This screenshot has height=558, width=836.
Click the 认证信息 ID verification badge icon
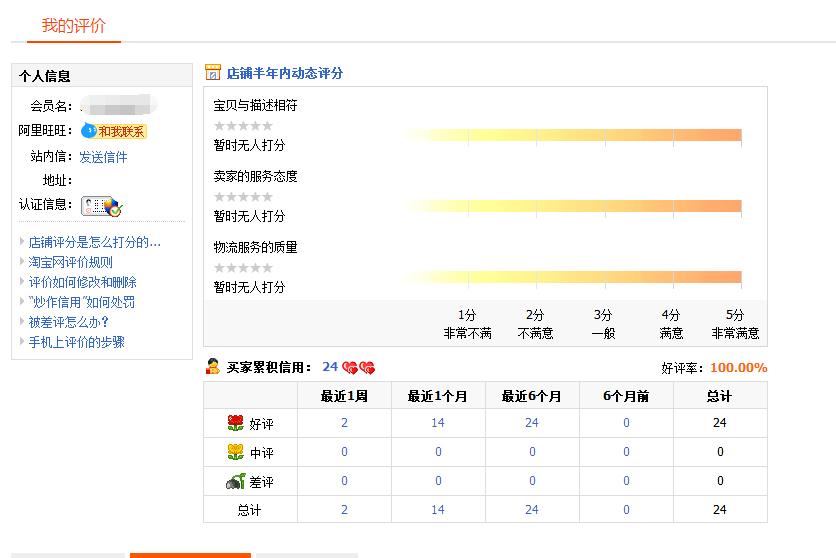pyautogui.click(x=102, y=206)
